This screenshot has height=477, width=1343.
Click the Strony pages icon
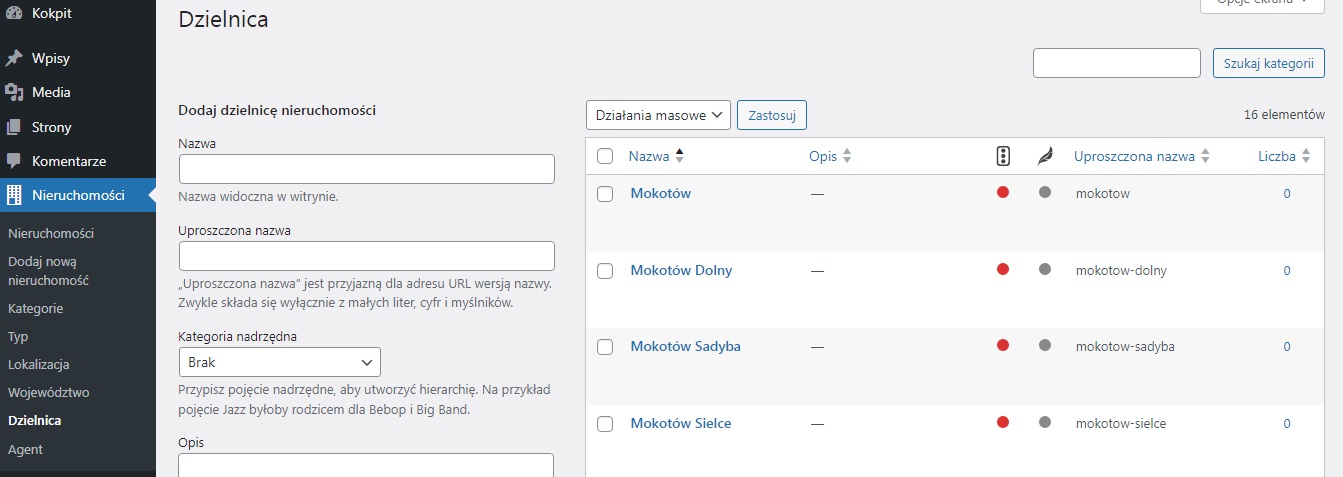click(14, 127)
